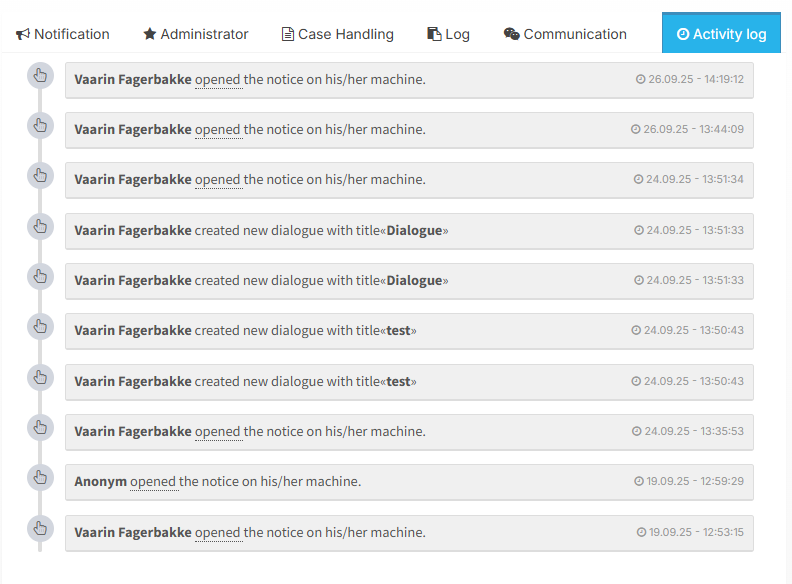Click star icon on Administrator tab
792x584 pixels.
pyautogui.click(x=150, y=34)
